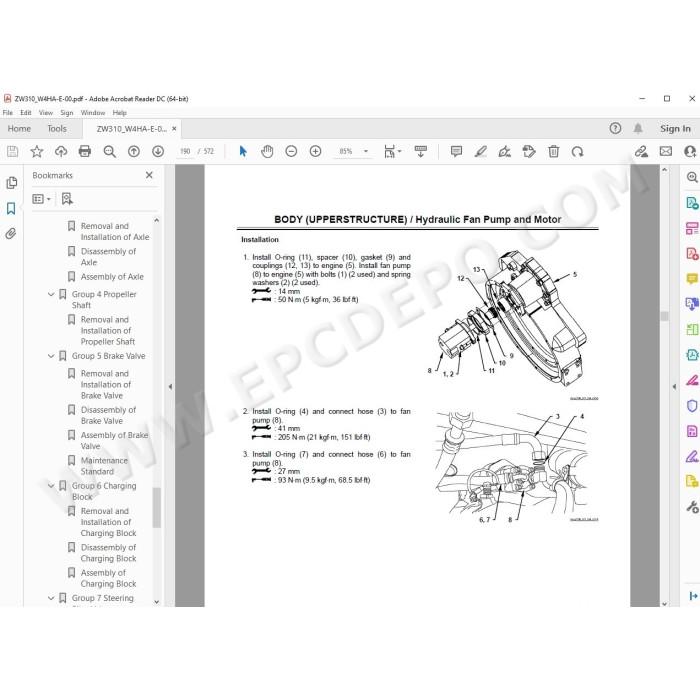Go to previous page arrow
Viewport: 700px width, 700px height.
(133, 152)
